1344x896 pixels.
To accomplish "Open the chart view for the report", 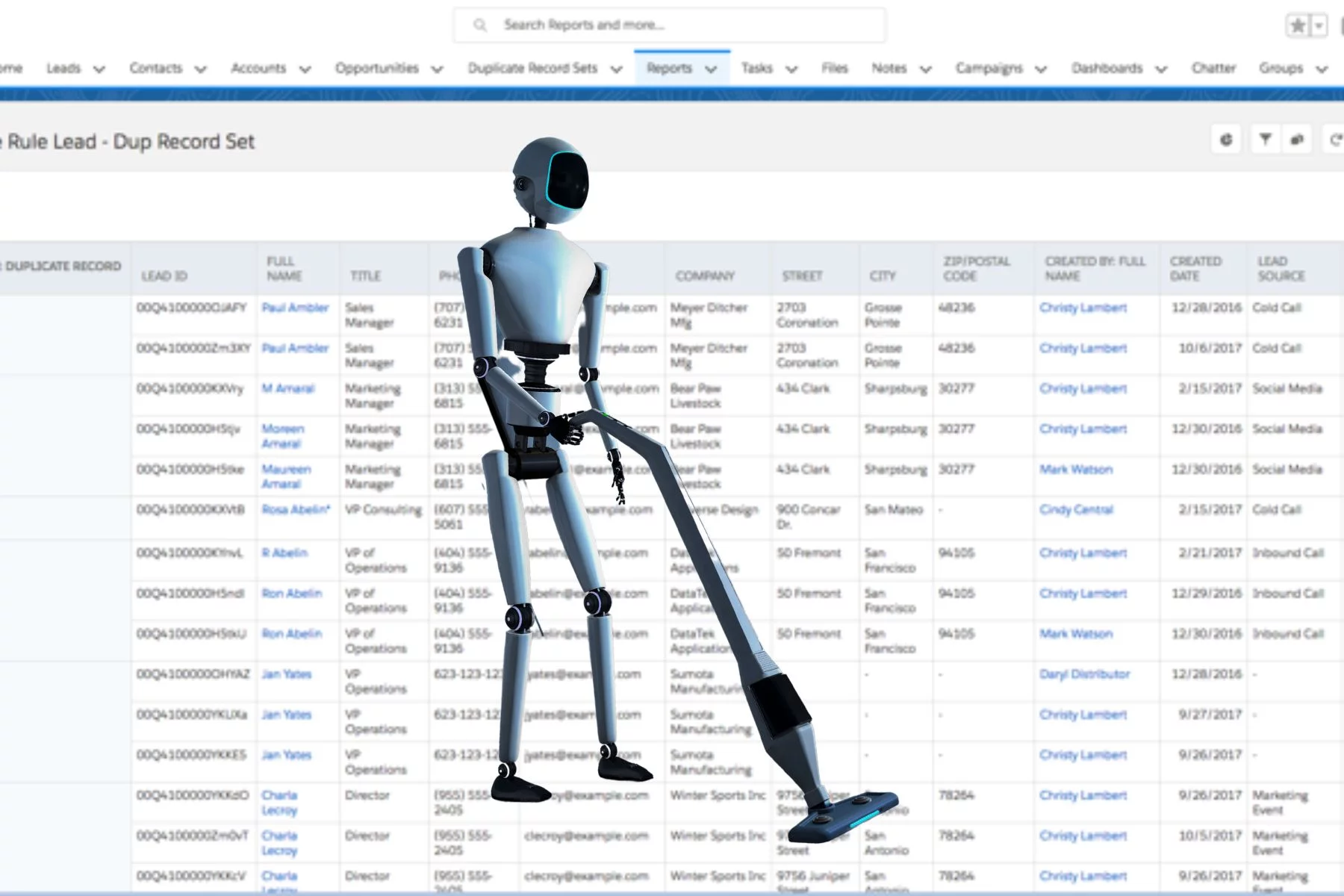I will tap(1227, 140).
